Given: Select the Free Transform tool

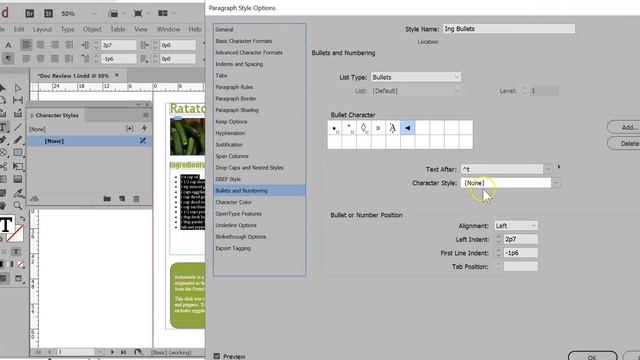Looking at the screenshot, I should 18,166.
